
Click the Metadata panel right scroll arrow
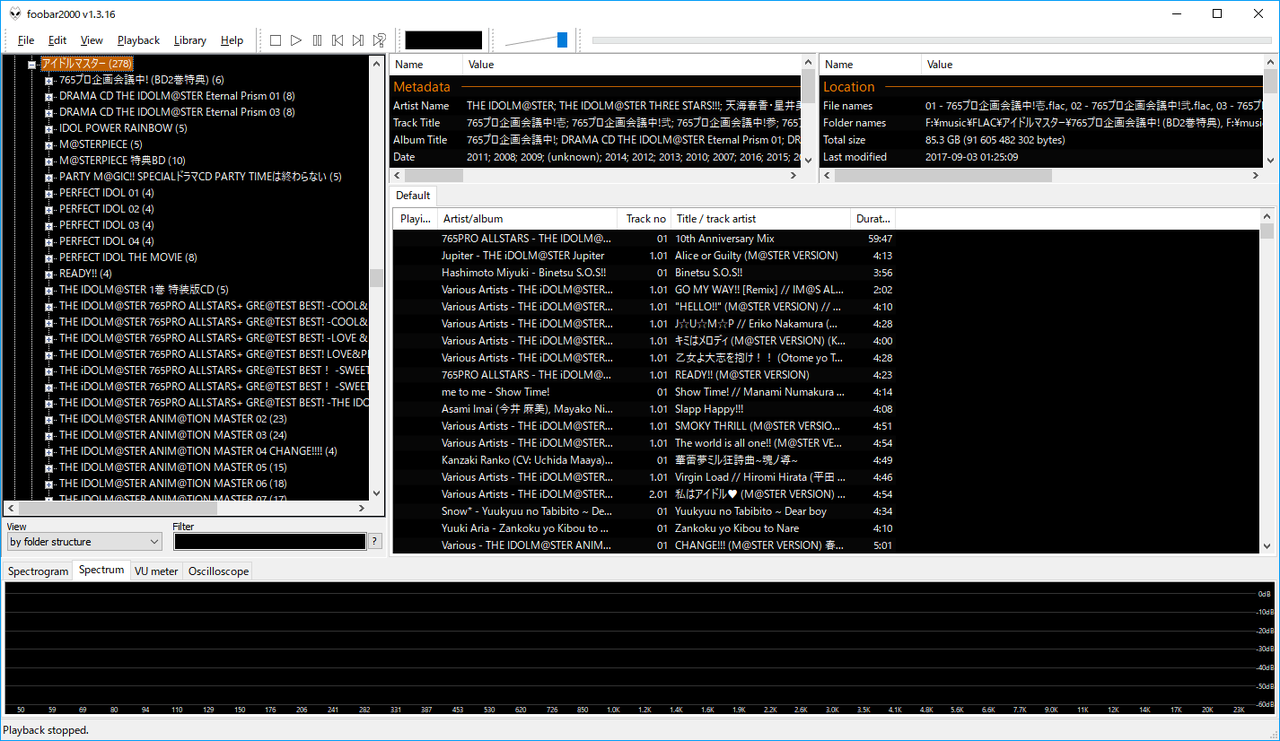tap(794, 175)
